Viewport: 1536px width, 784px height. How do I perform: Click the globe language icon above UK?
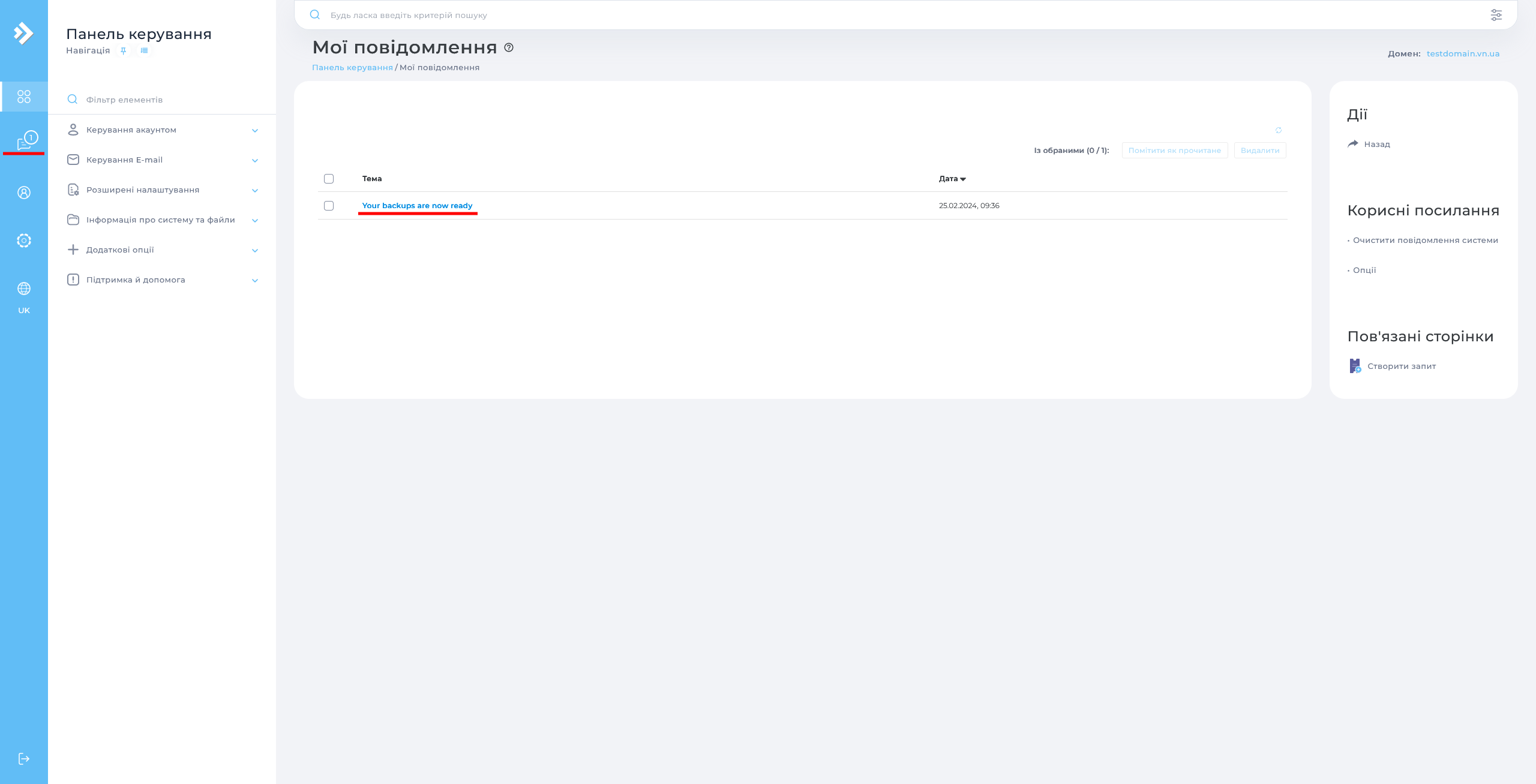click(24, 287)
